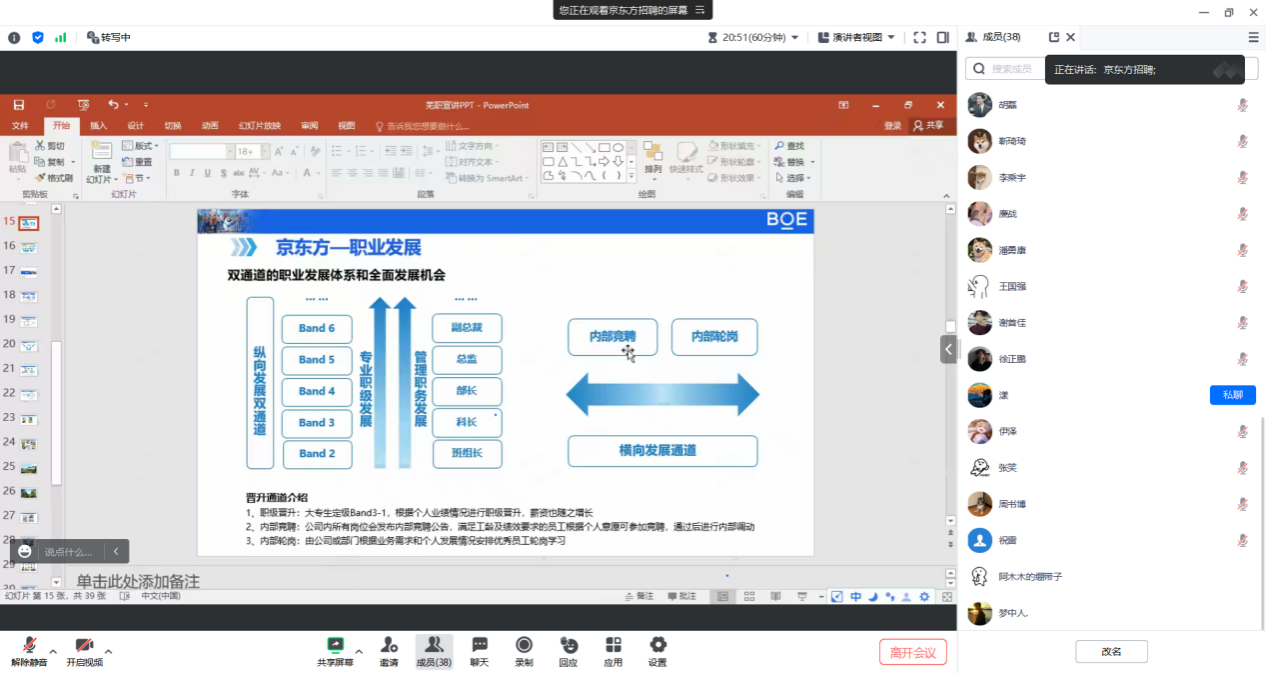Image resolution: width=1266 pixels, height=673 pixels.
Task: Click muted mic icon for 祝雷
Action: click(x=1242, y=540)
